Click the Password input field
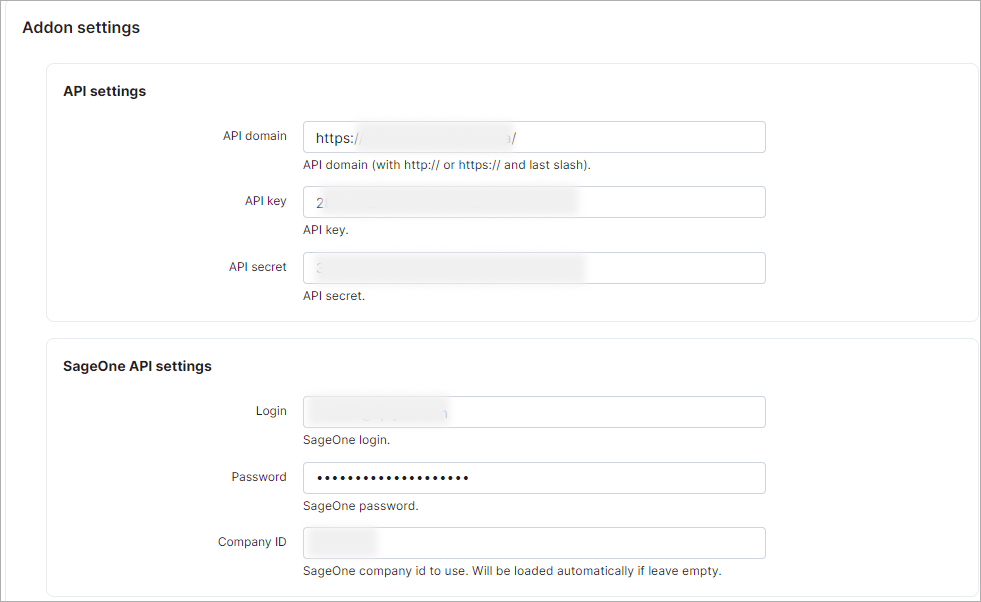981x602 pixels. 535,477
